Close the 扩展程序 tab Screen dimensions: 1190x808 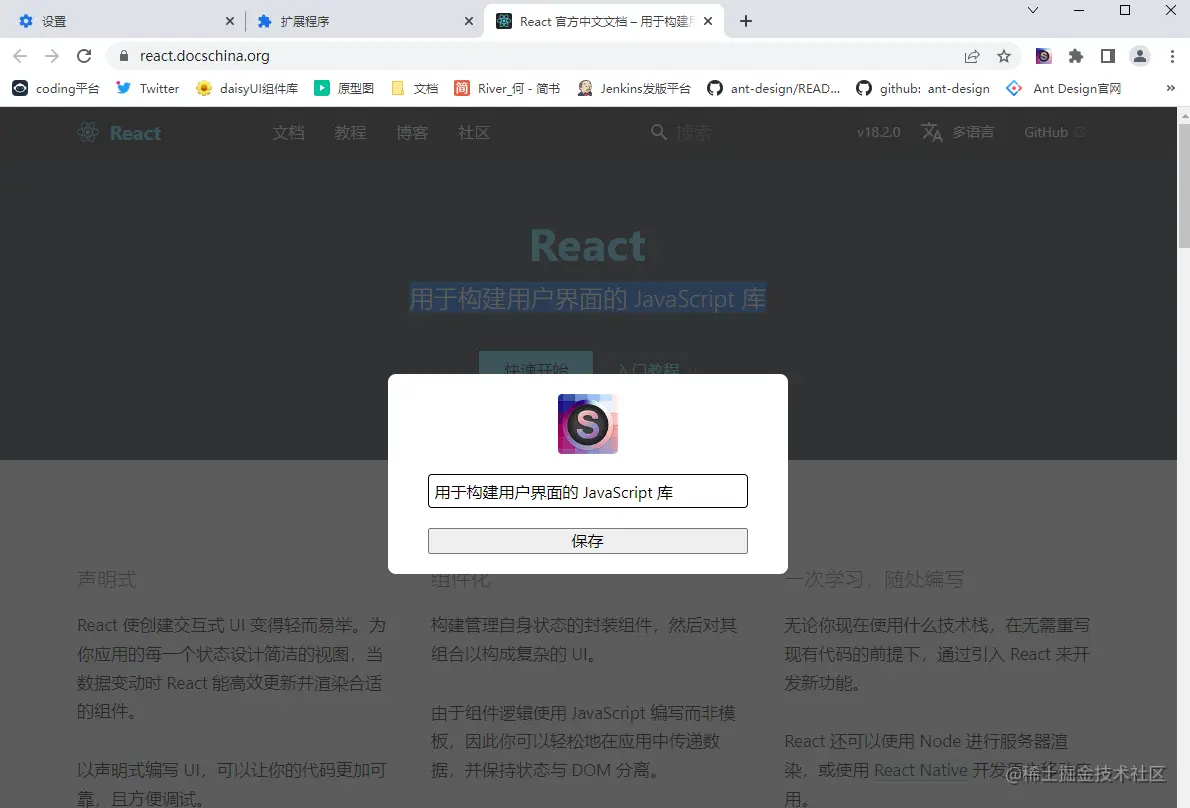(x=469, y=21)
